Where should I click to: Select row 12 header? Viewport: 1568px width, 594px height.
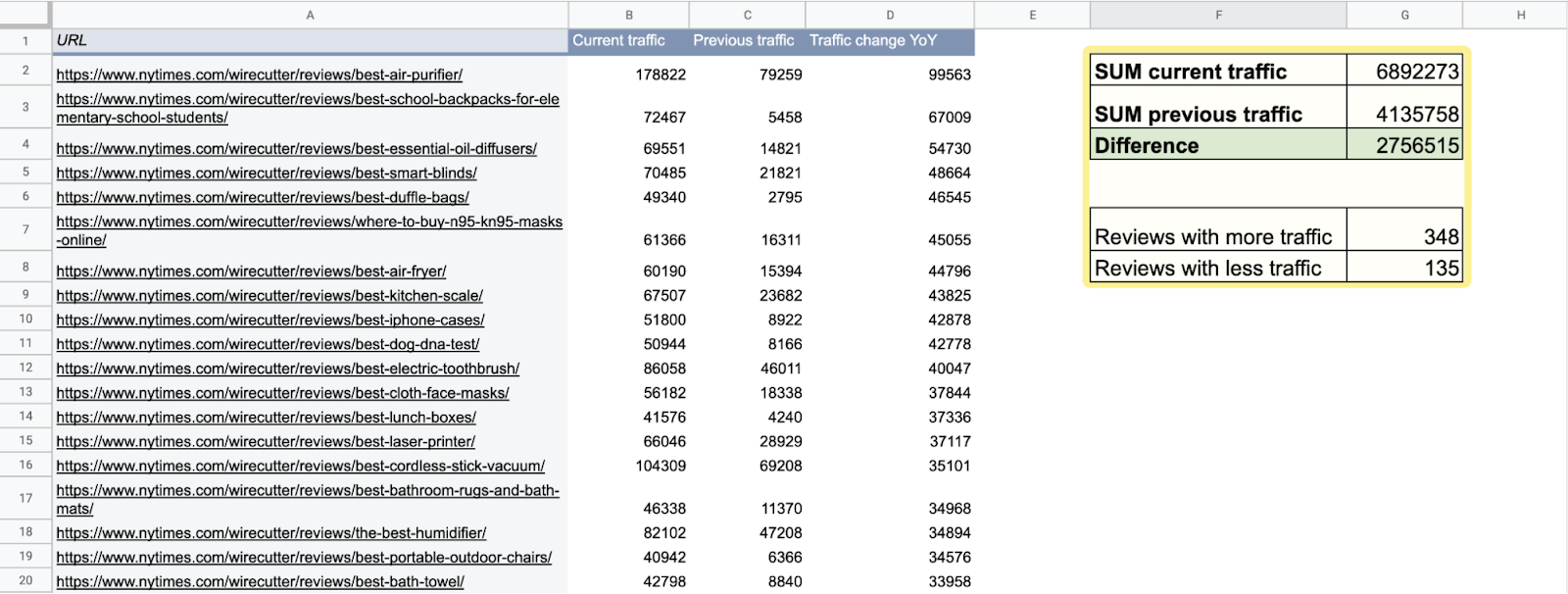tap(25, 368)
